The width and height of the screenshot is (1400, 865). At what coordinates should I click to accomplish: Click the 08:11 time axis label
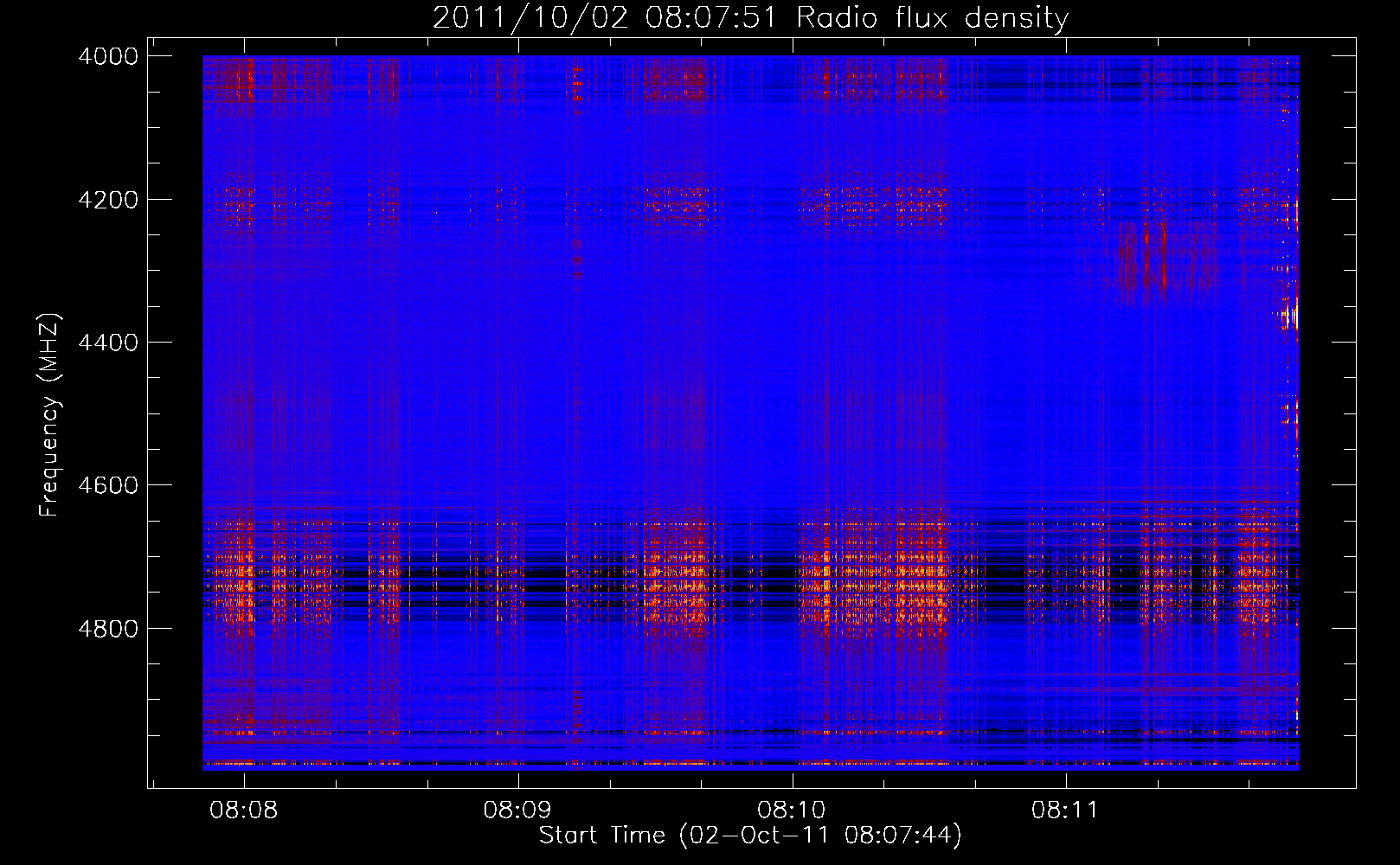1064,811
